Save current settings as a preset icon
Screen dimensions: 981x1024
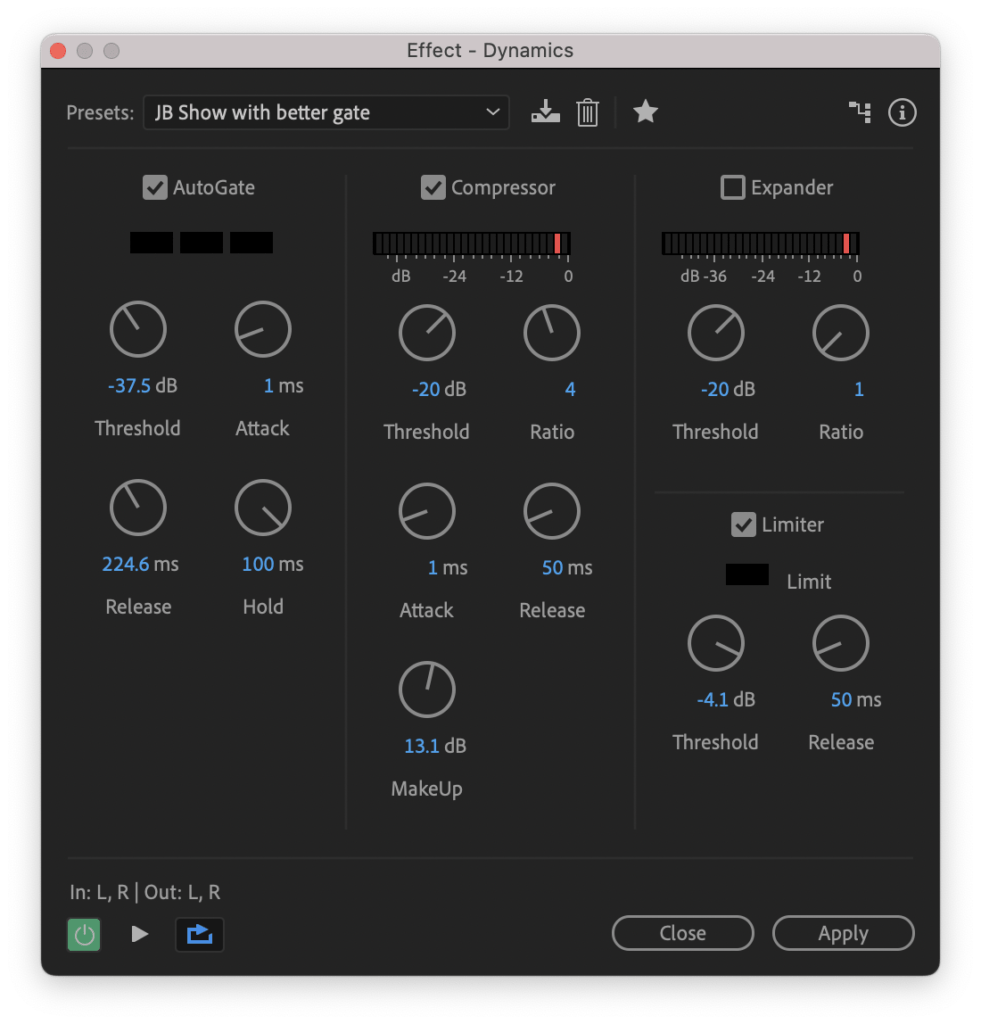coord(545,112)
